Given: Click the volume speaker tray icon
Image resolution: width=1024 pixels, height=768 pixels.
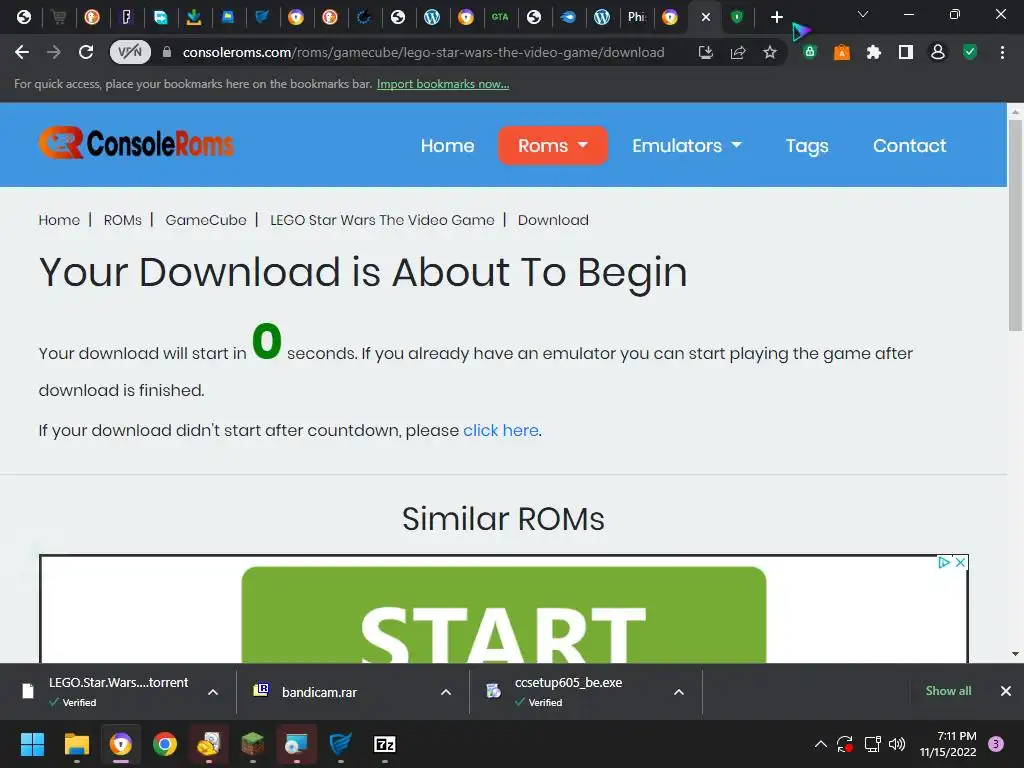Looking at the screenshot, I should (x=897, y=744).
